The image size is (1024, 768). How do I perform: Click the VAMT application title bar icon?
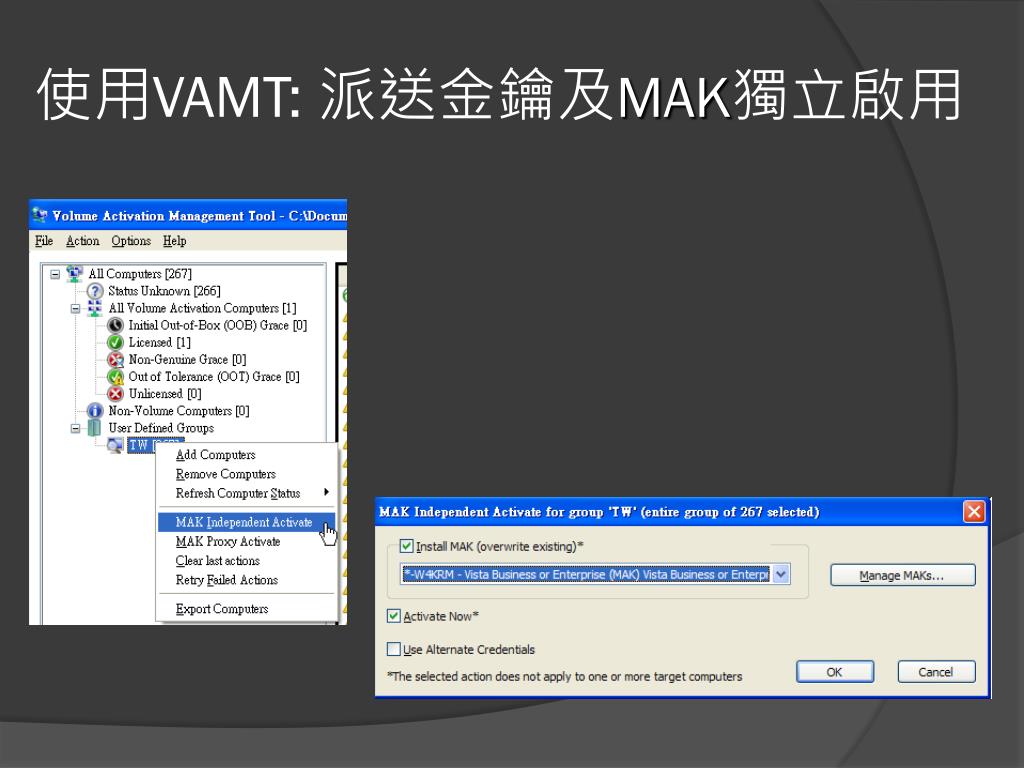[40, 214]
